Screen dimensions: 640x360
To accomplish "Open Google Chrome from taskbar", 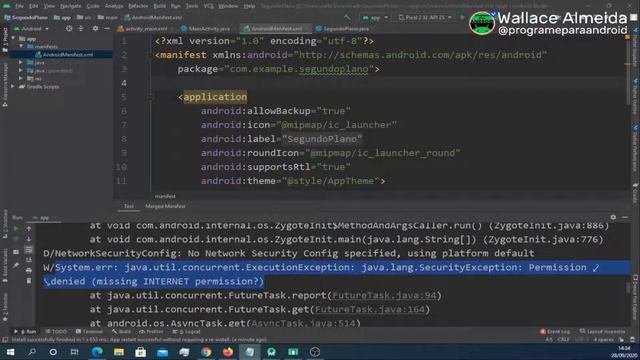I will 206,352.
